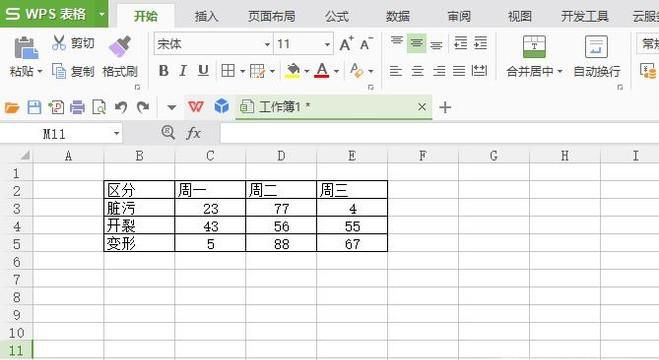This screenshot has height=360, width=659.
Task: Click the Copy (复制) icon
Action: 59,71
